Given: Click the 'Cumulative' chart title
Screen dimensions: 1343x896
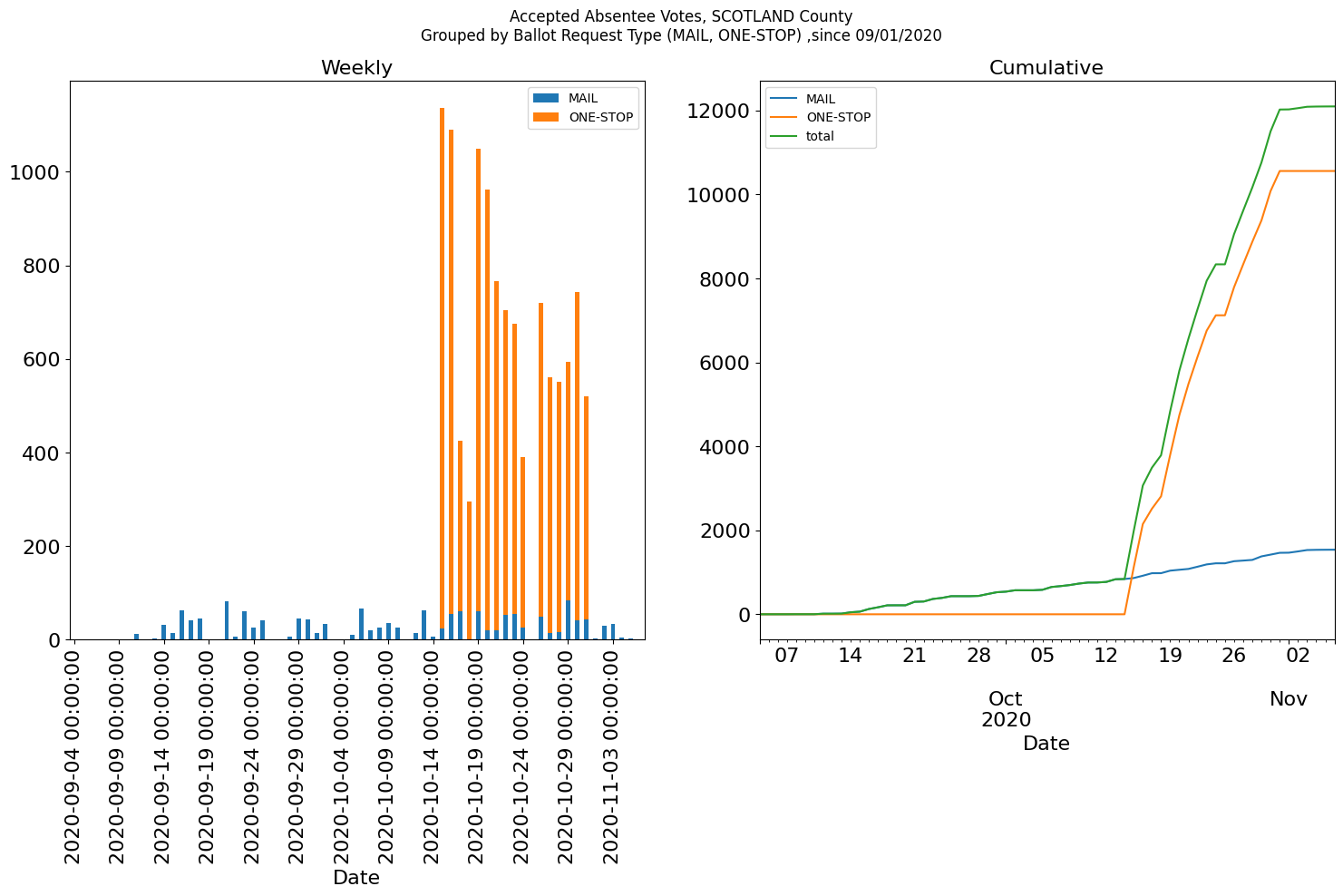Looking at the screenshot, I should point(1046,68).
